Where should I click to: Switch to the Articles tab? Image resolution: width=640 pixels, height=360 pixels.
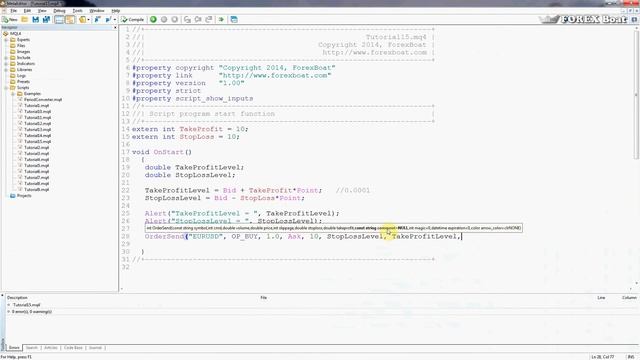coord(51,348)
